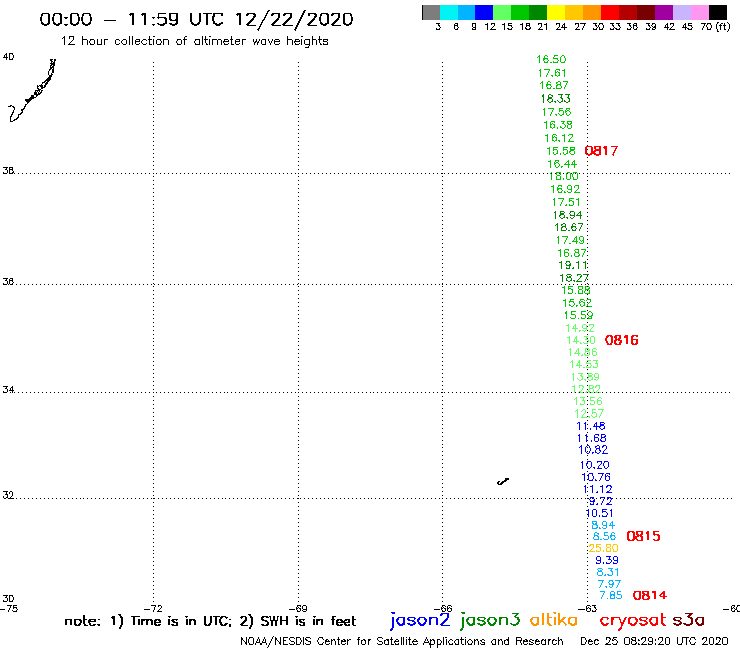Image resolution: width=740 pixels, height=650 pixels.
Task: Select the 18.67 wave height value
Action: (569, 228)
